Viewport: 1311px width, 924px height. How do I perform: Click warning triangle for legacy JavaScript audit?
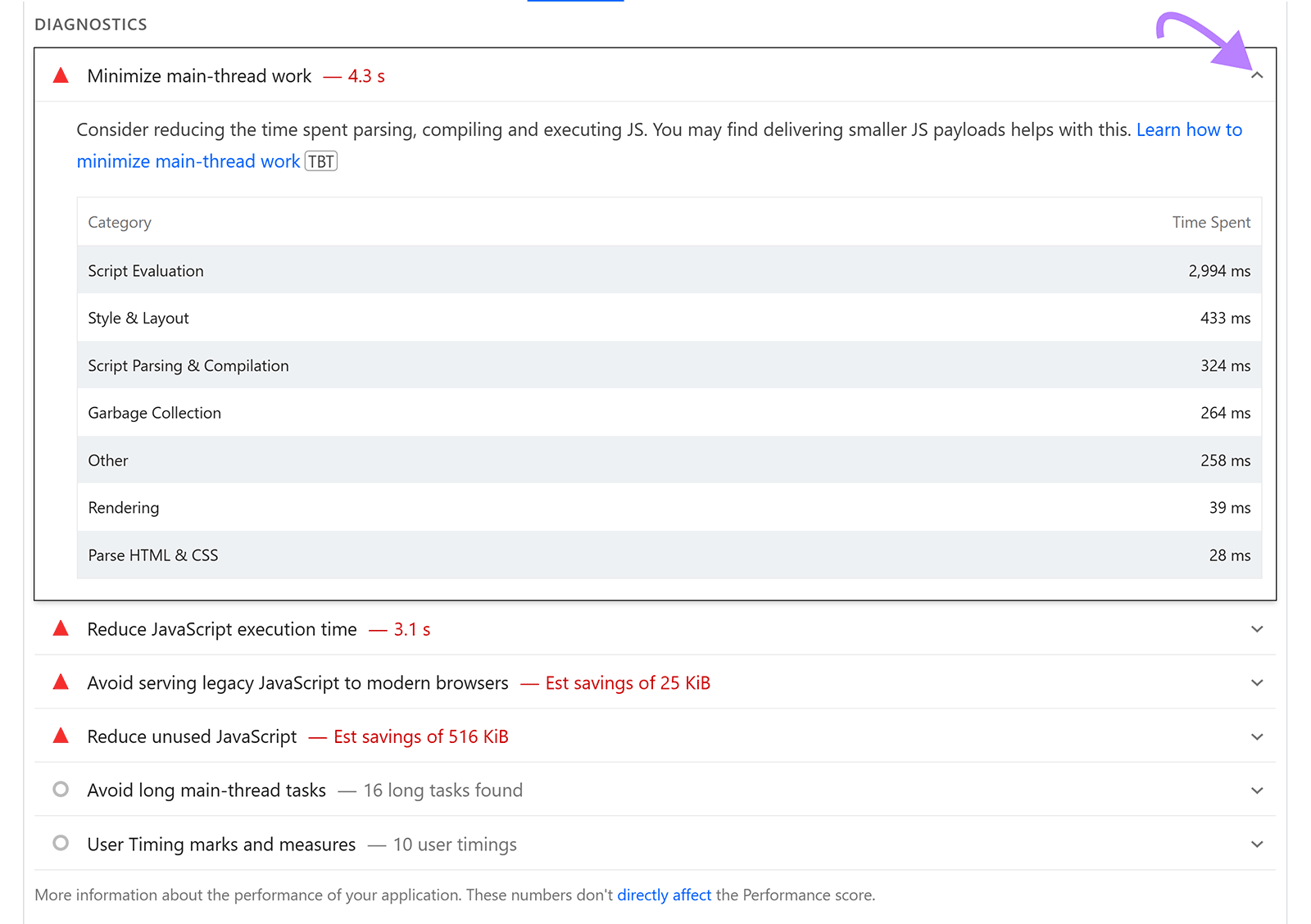click(61, 683)
